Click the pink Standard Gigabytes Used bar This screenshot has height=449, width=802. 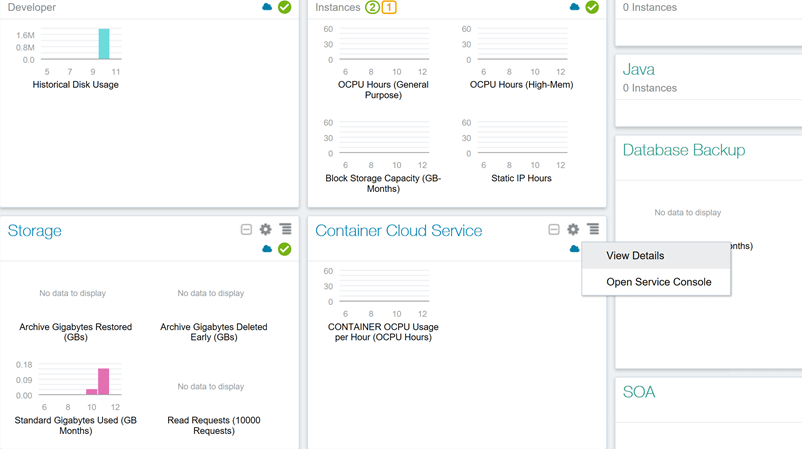click(x=103, y=381)
